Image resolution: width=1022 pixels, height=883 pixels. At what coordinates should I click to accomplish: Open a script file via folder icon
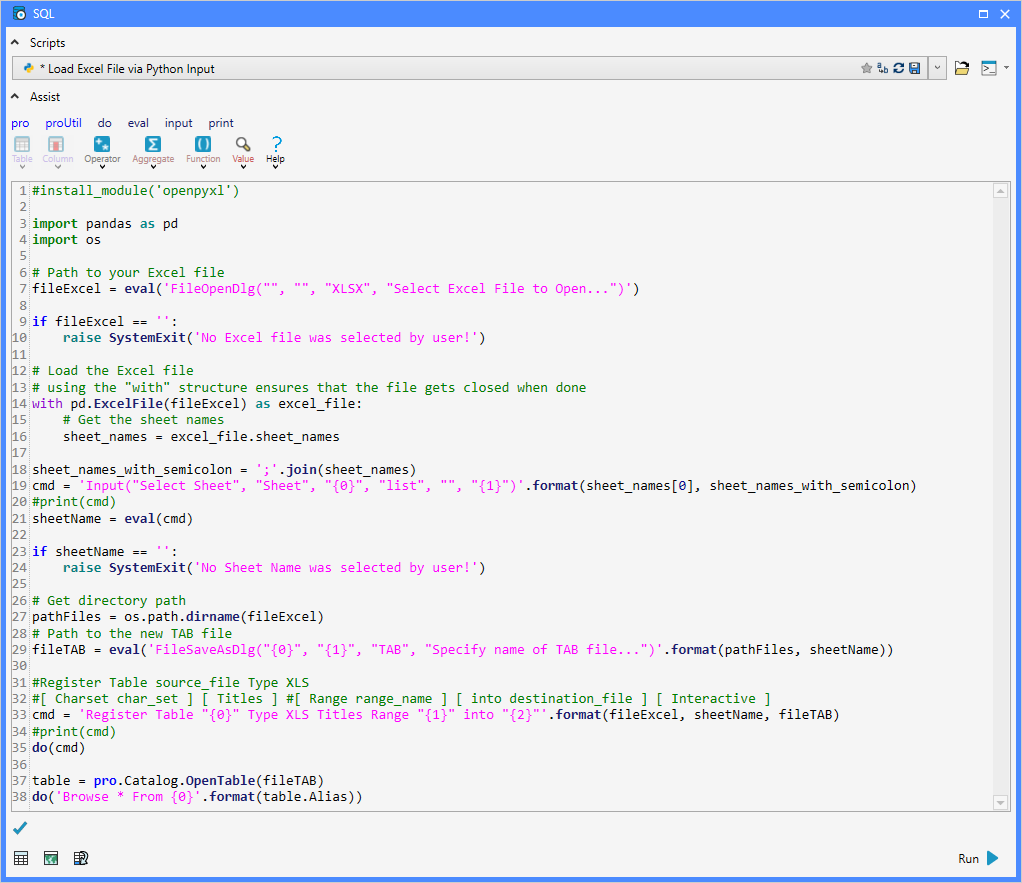coord(962,69)
